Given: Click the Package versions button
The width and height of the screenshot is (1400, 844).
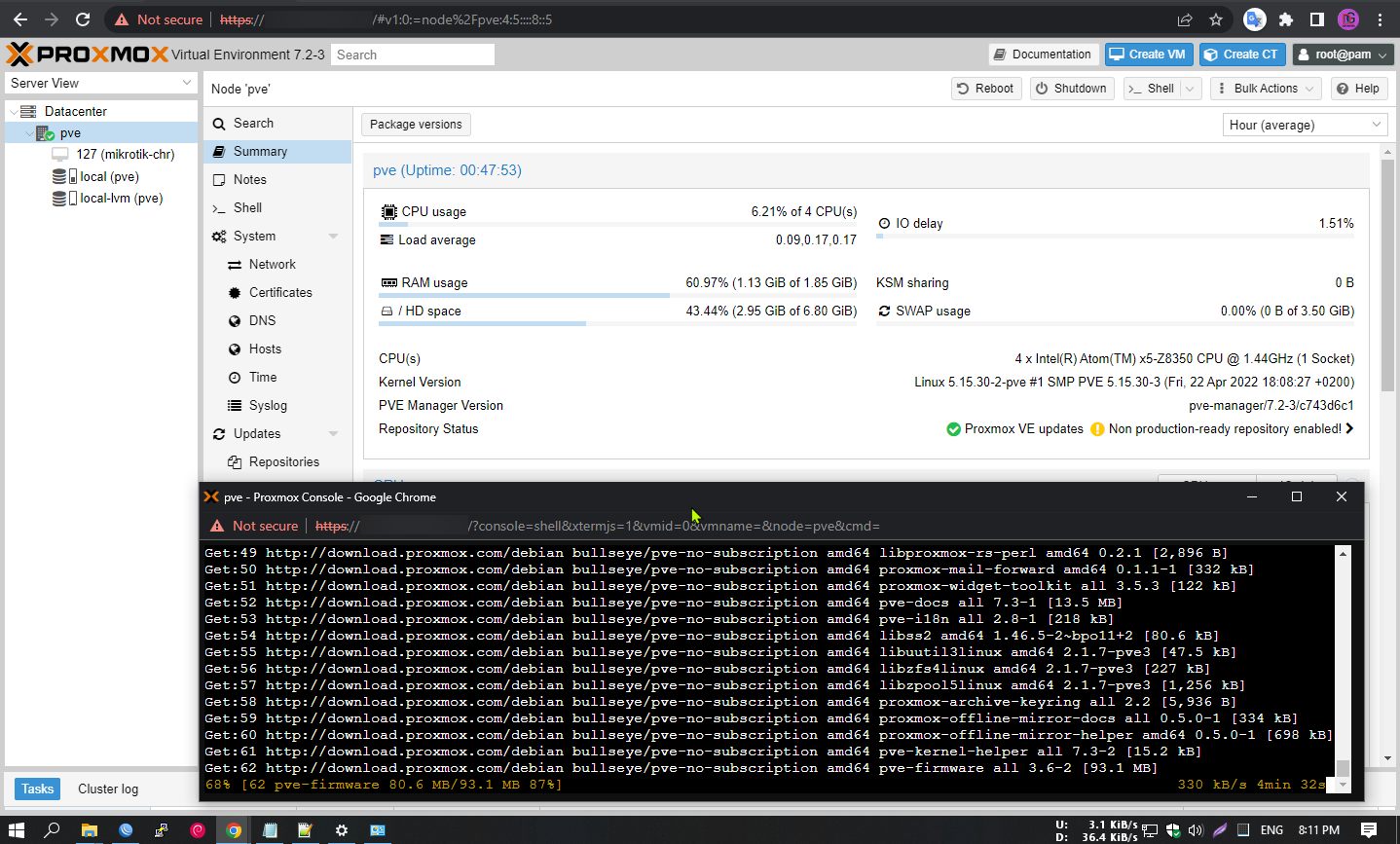Looking at the screenshot, I should (x=416, y=125).
